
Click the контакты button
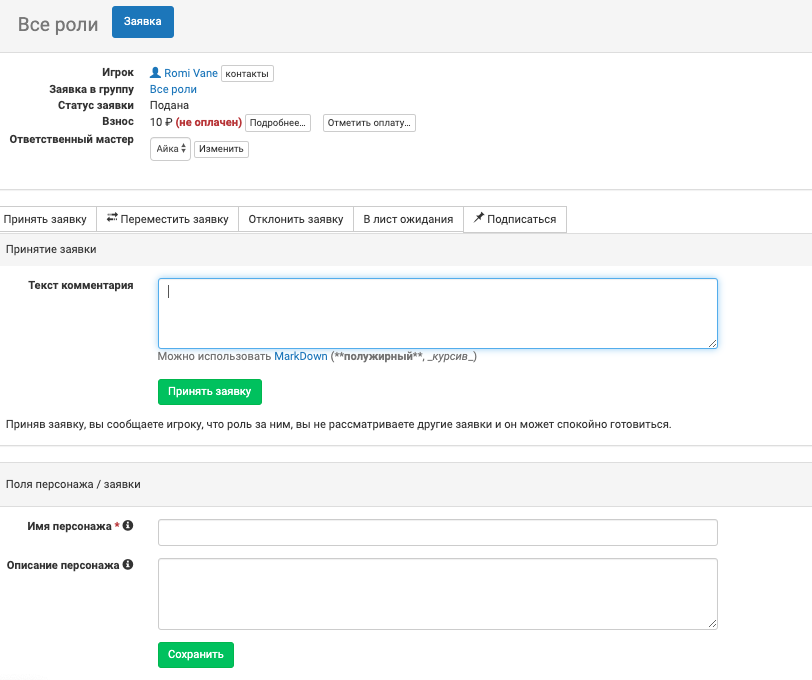point(247,74)
